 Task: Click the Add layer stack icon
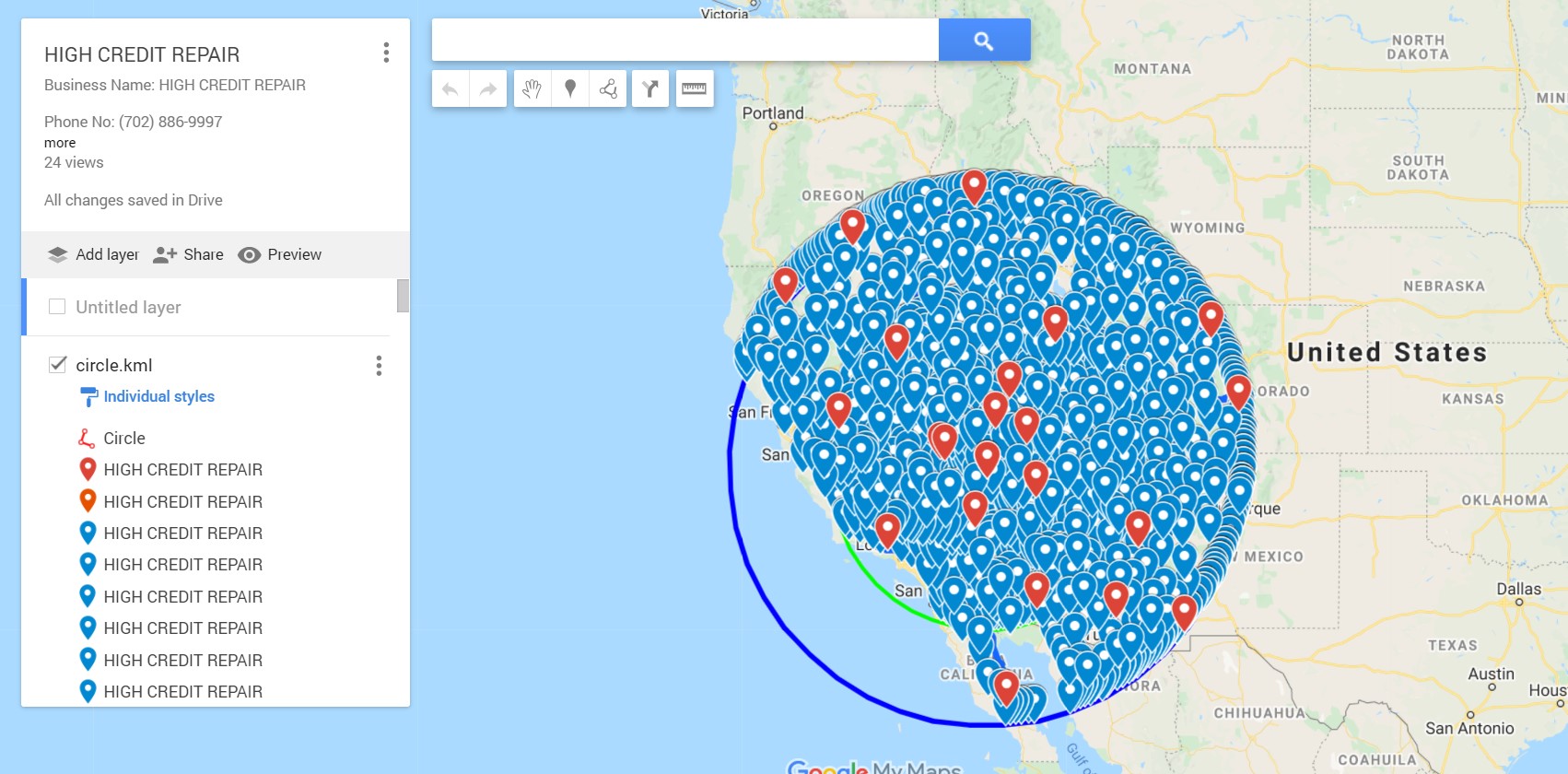(x=58, y=254)
